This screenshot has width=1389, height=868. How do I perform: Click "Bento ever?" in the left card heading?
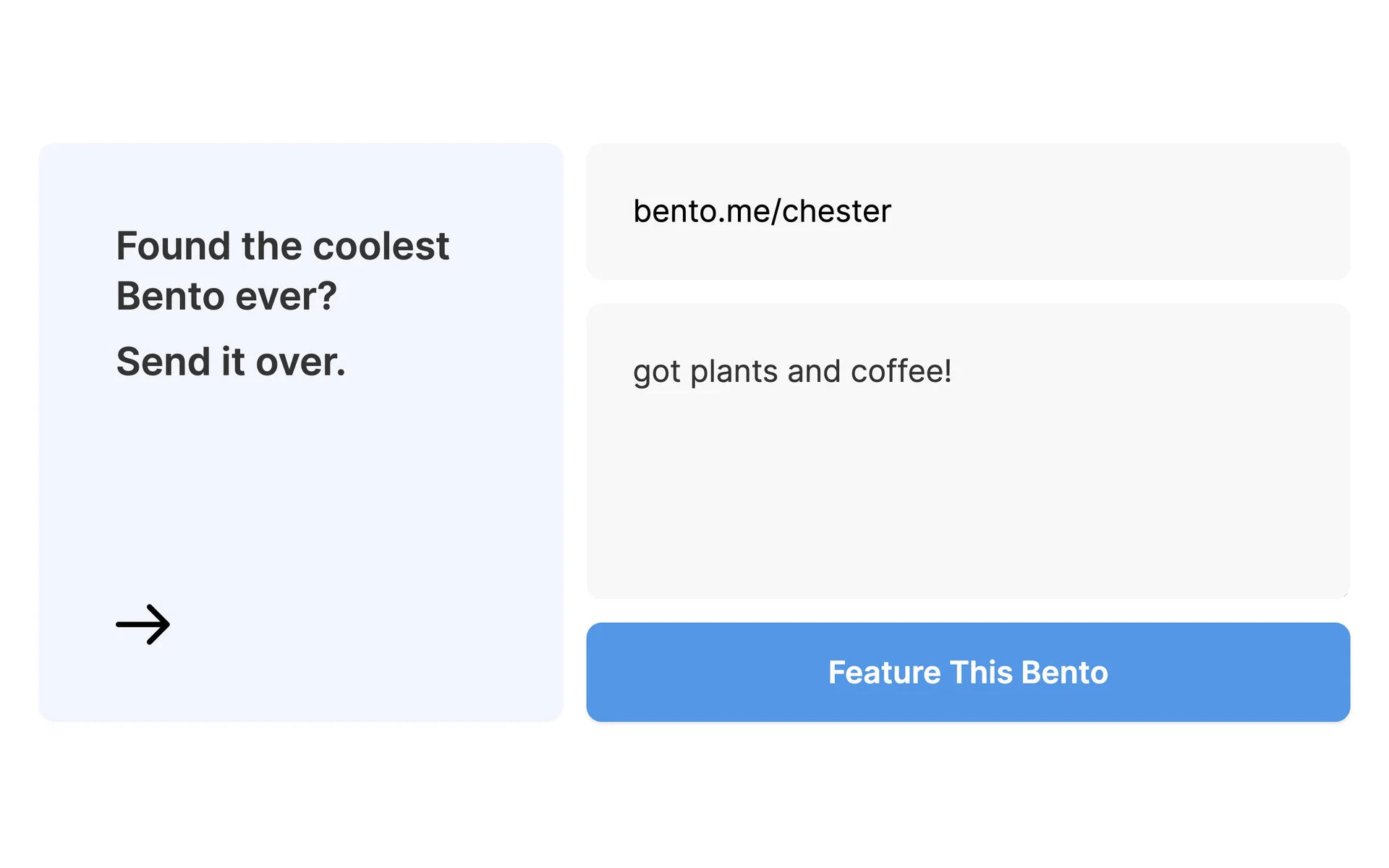(226, 297)
